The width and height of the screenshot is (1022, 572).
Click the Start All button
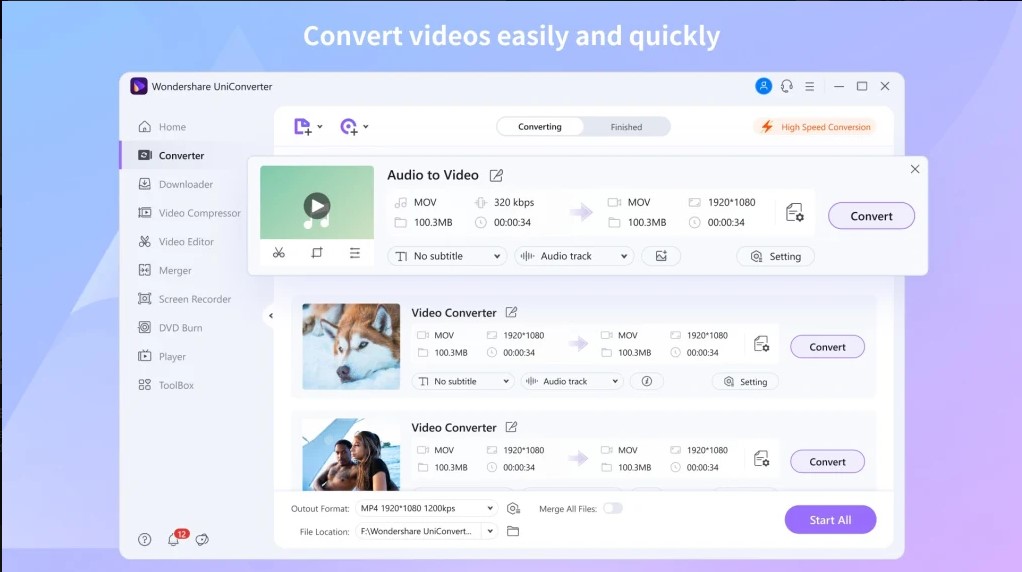(x=830, y=519)
